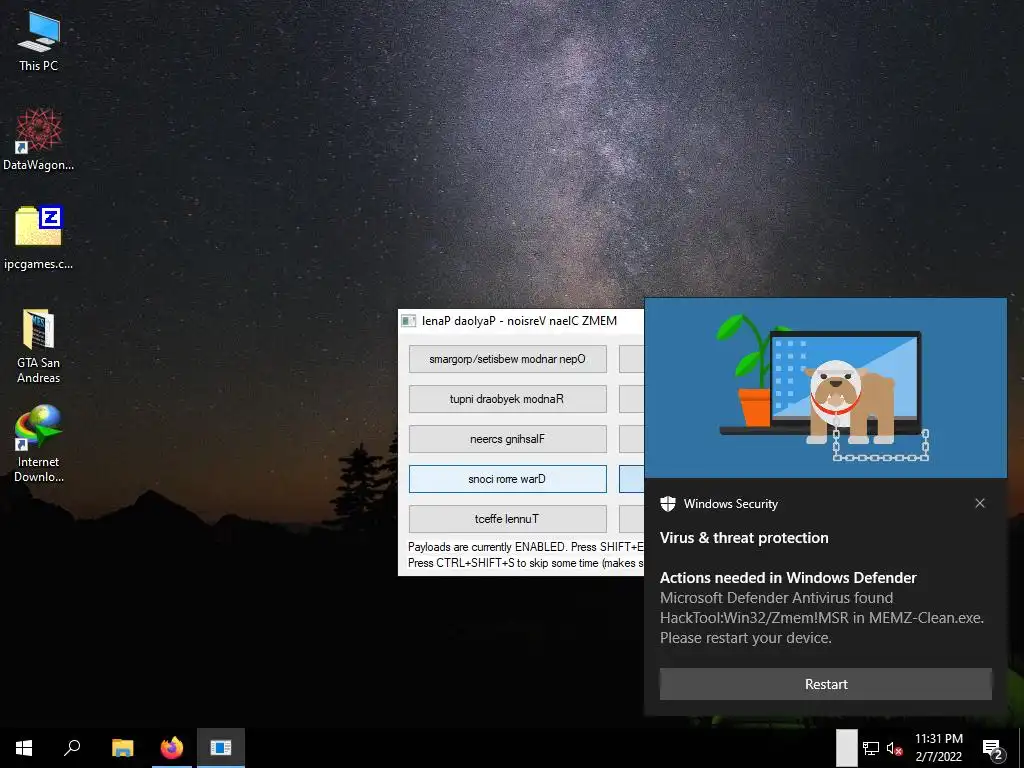
Task: Click the 'Actions needed in Windows Defender' text
Action: click(x=788, y=577)
